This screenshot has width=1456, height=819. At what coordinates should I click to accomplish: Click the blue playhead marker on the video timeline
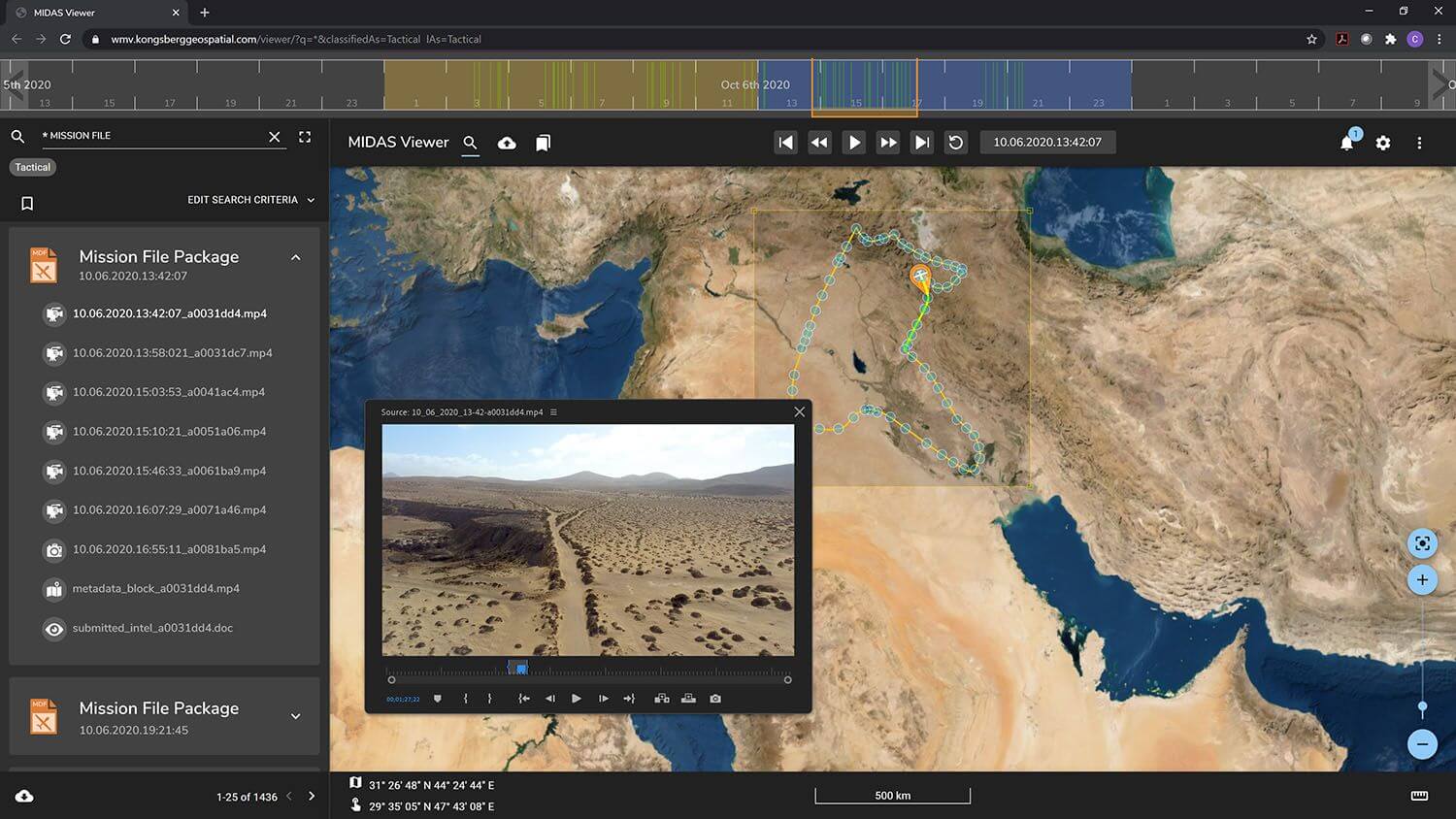pyautogui.click(x=520, y=668)
